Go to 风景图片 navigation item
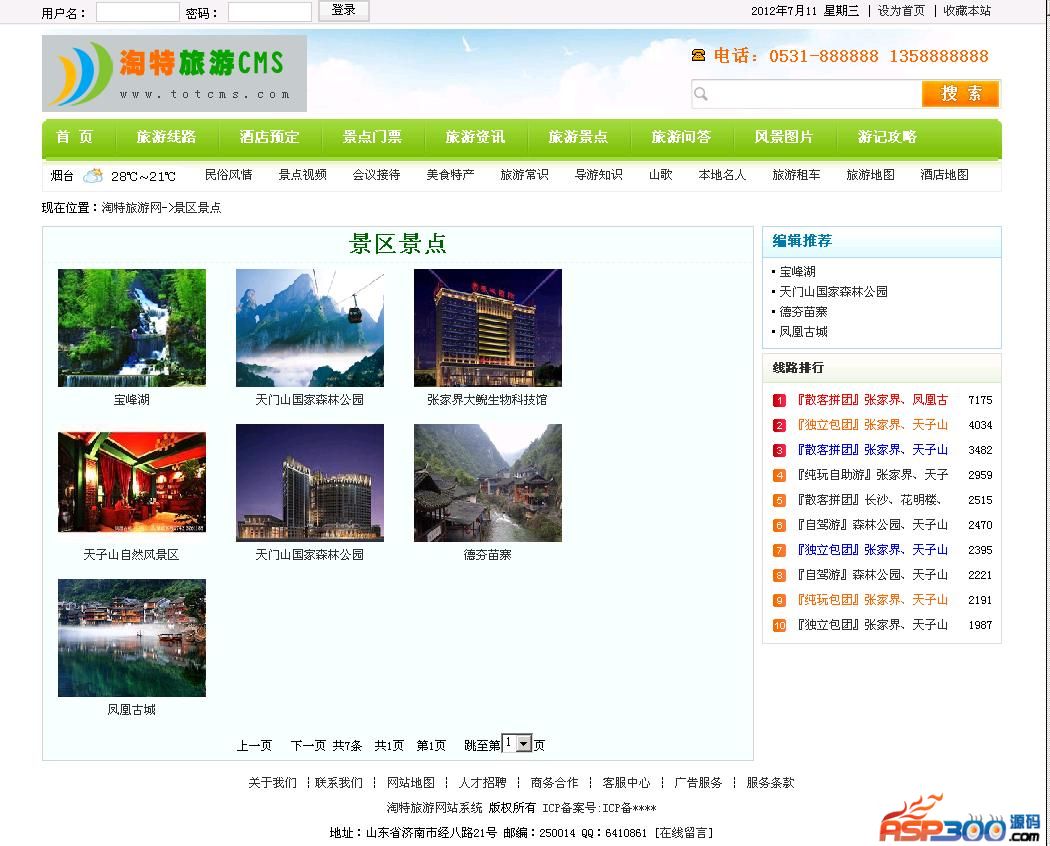Image resolution: width=1050 pixels, height=846 pixels. 784,137
